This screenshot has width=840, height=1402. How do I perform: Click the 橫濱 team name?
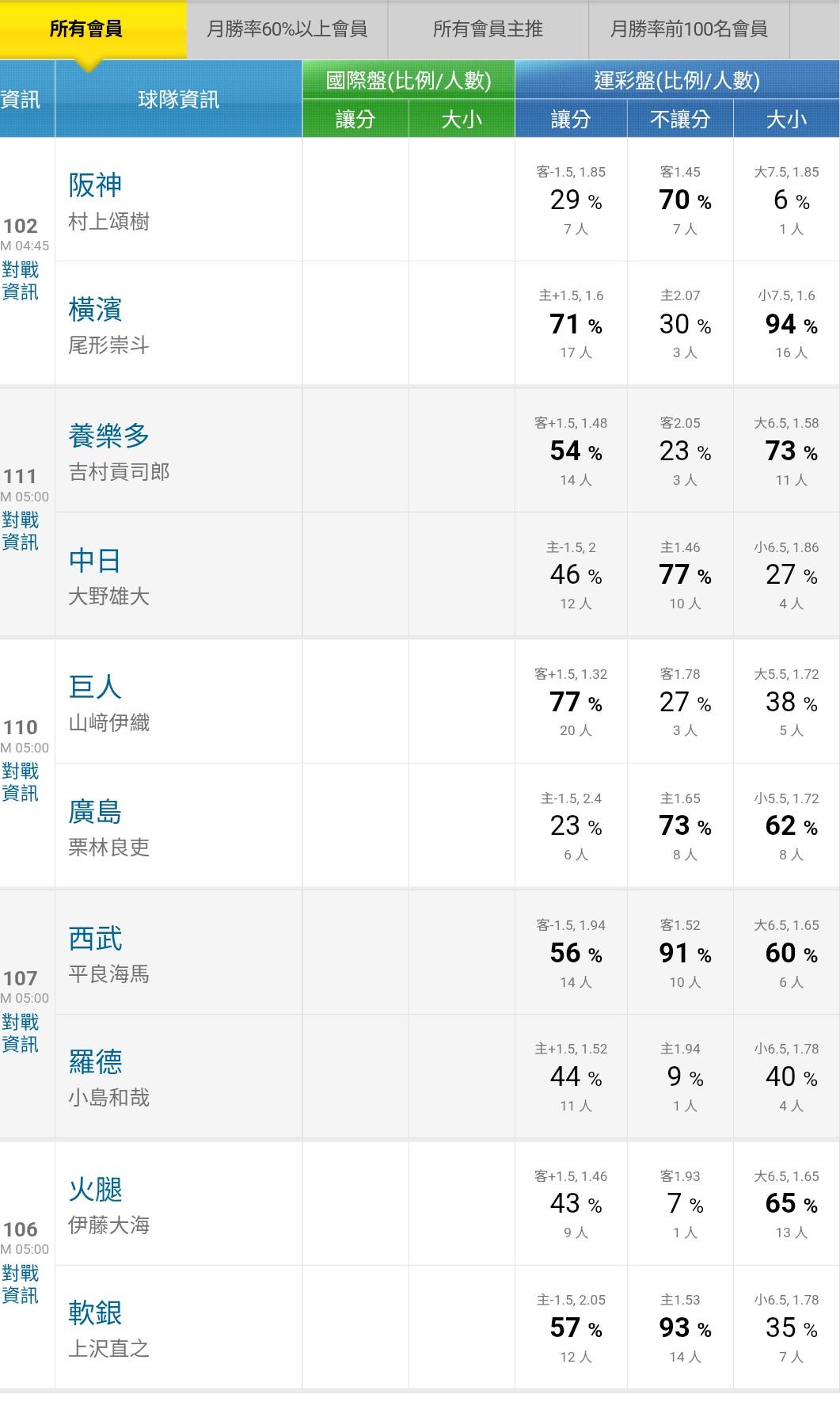[95, 310]
